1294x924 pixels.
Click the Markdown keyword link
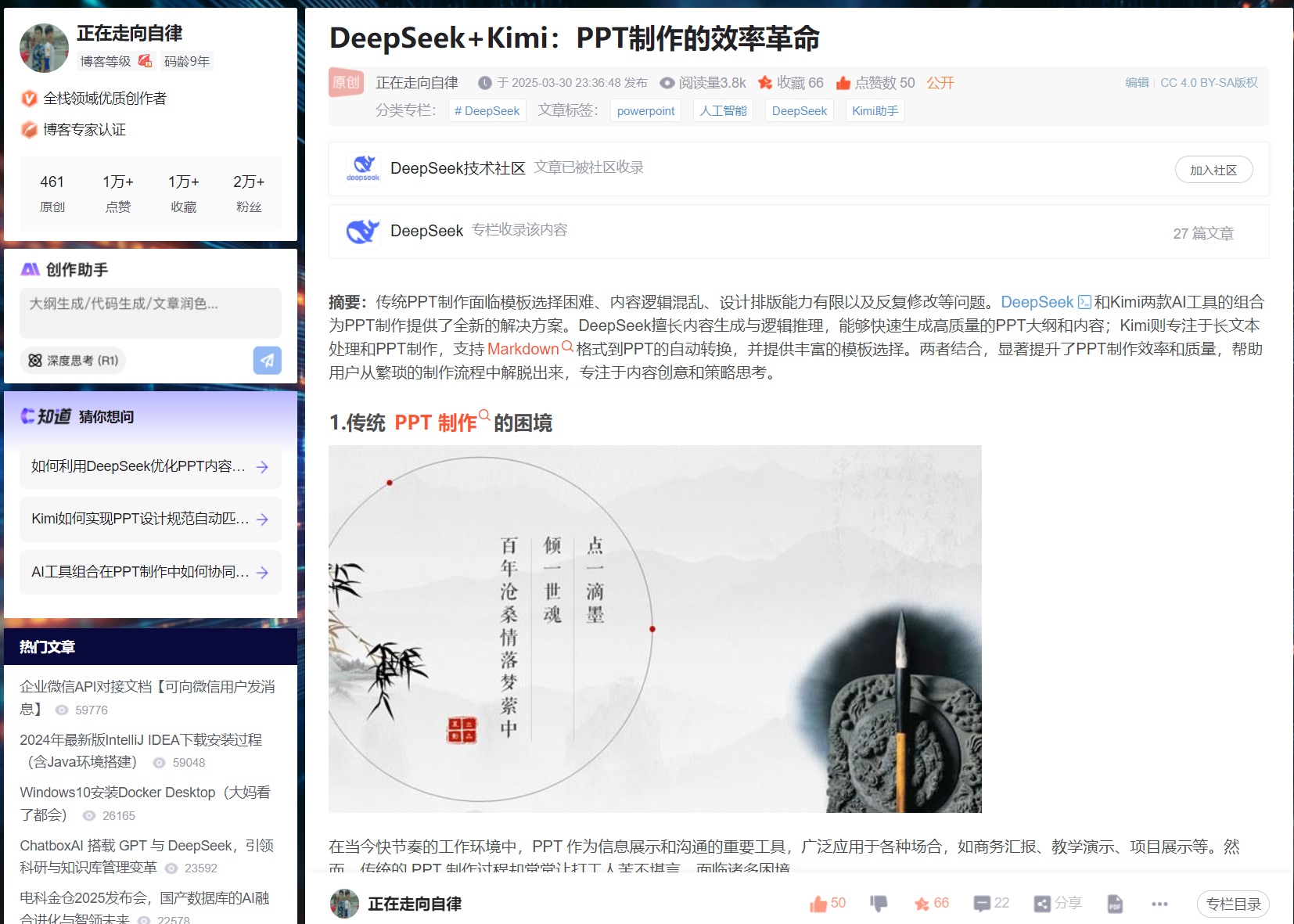click(x=523, y=349)
